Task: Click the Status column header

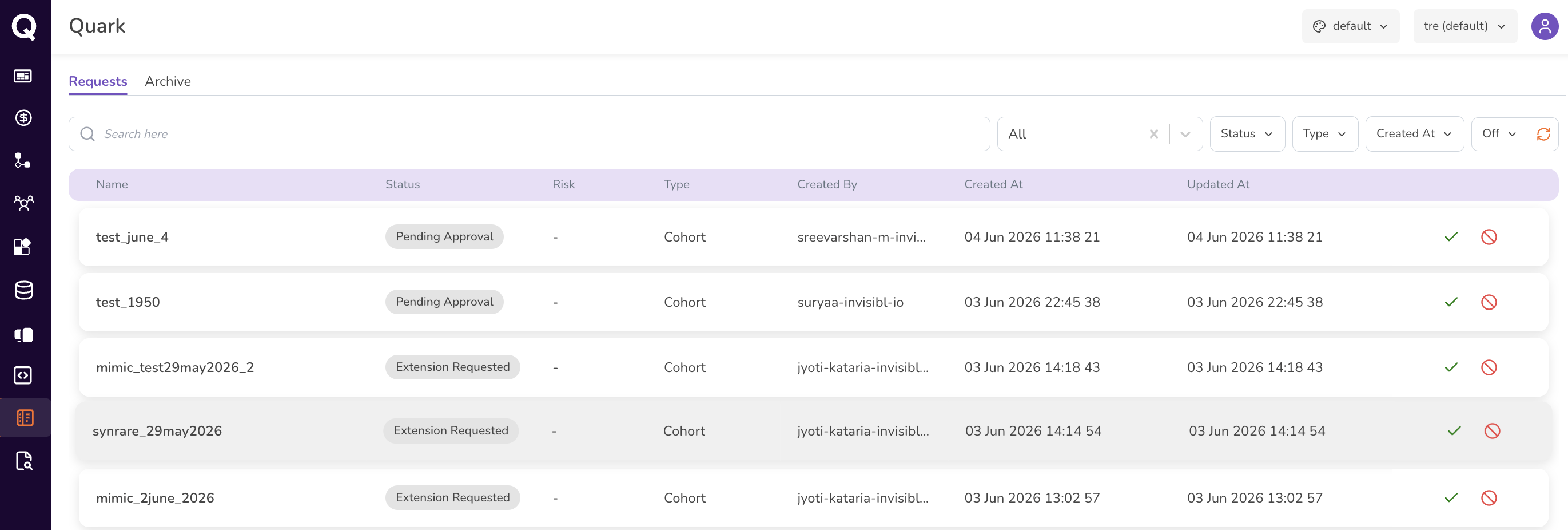Action: point(403,185)
